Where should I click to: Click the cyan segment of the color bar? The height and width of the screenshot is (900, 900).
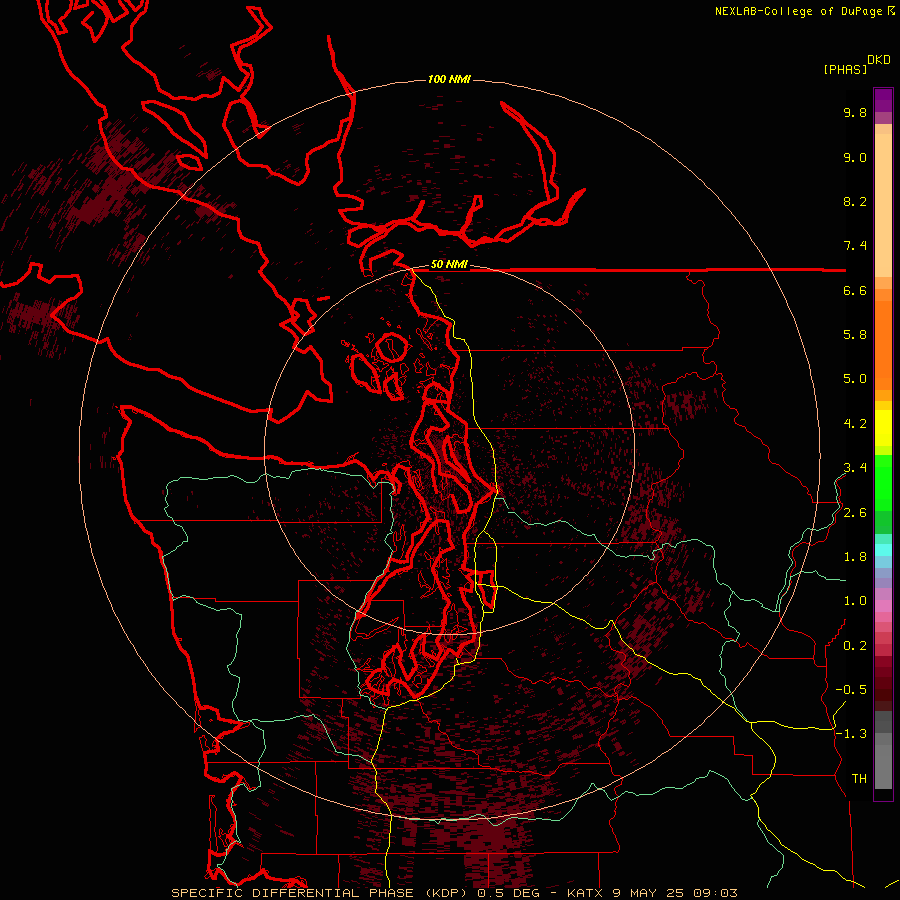pyautogui.click(x=883, y=550)
